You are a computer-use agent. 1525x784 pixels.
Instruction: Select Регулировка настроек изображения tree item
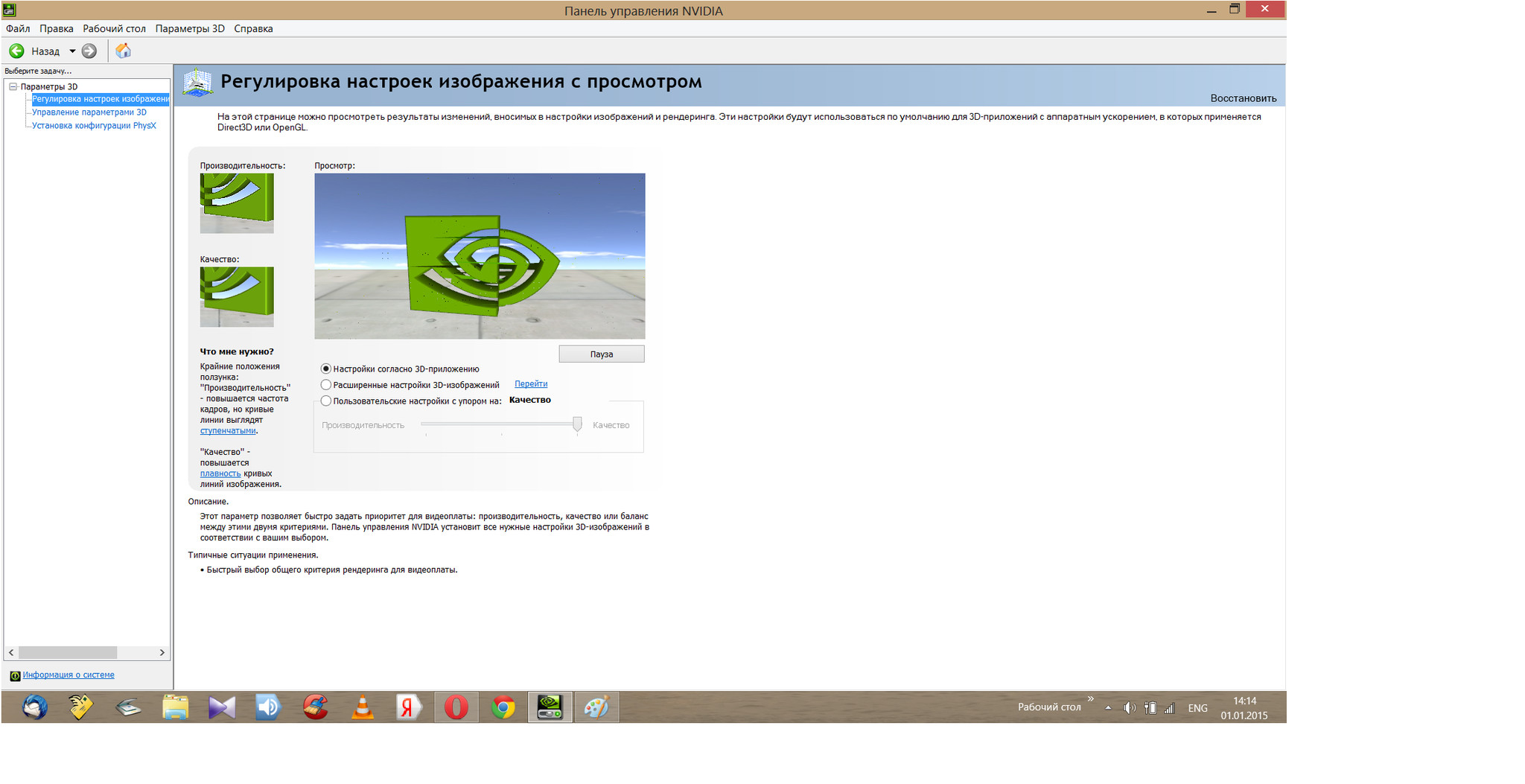coord(101,99)
